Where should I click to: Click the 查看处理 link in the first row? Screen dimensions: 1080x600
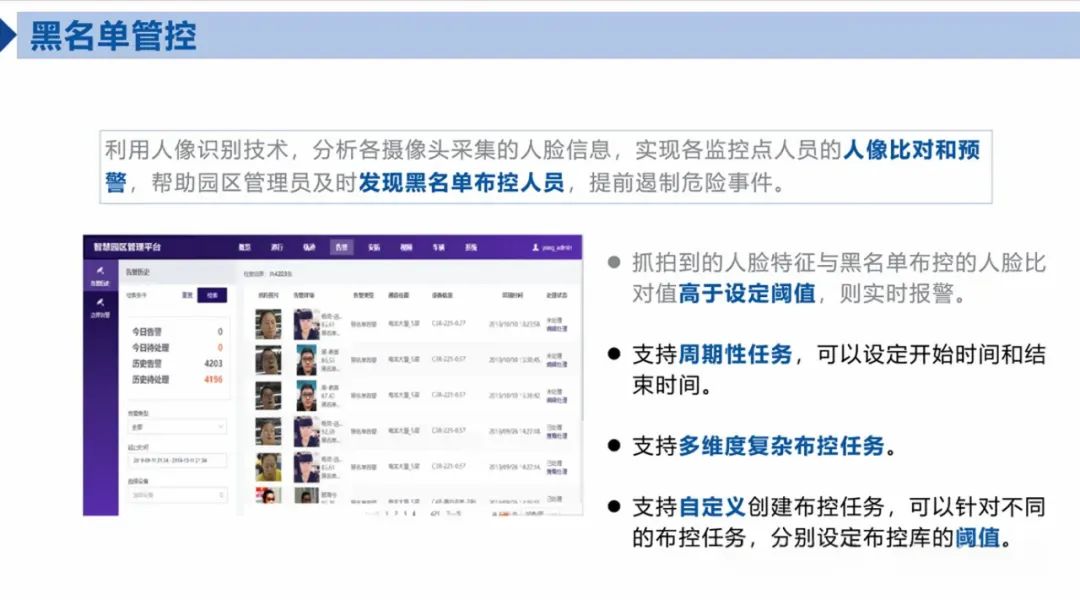pos(557,329)
